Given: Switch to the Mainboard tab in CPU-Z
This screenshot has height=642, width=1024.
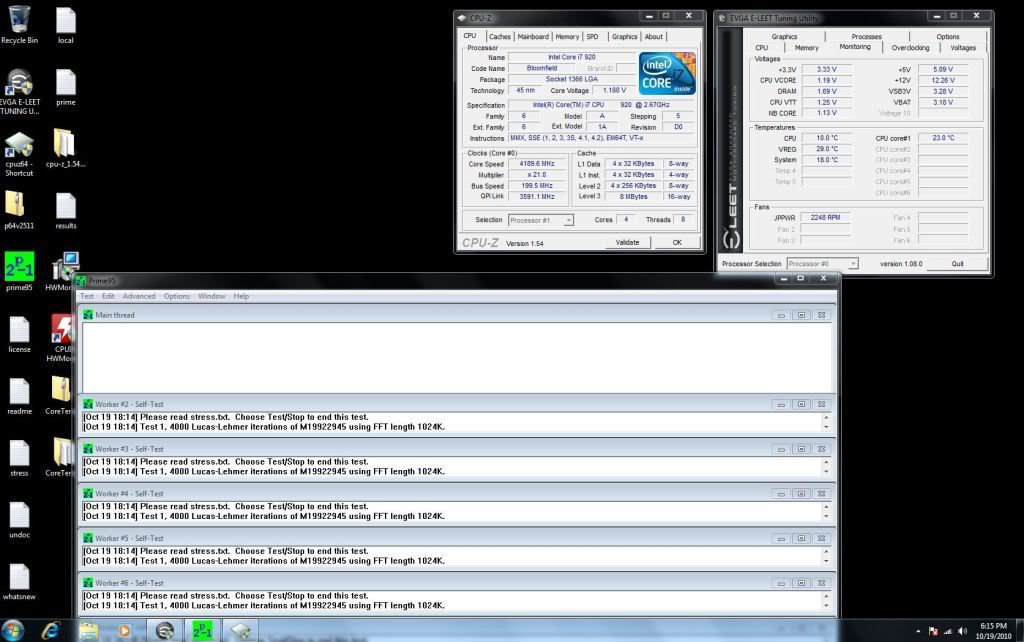Looking at the screenshot, I should click(532, 37).
